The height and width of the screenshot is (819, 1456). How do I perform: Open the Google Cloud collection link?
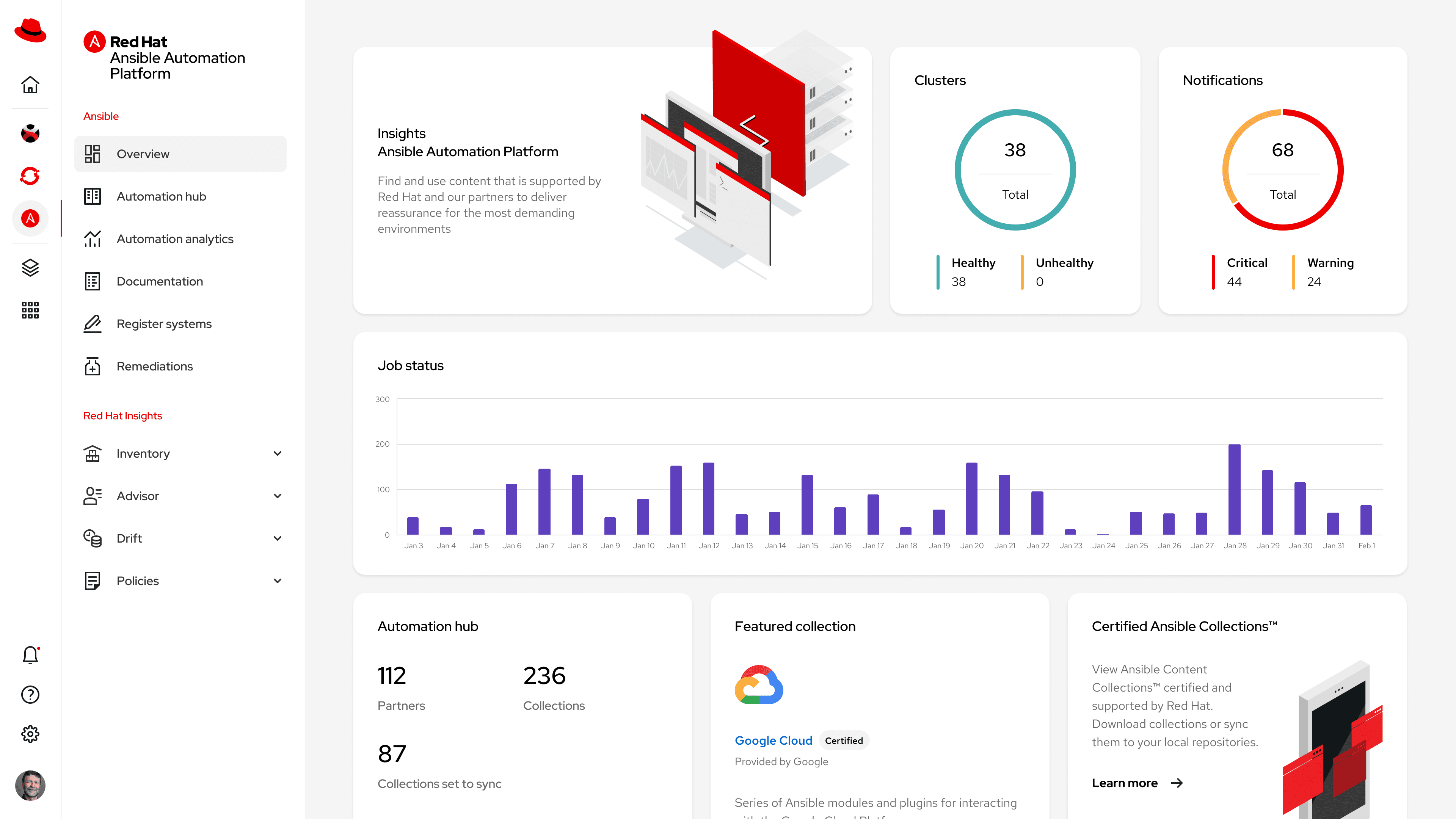[773, 741]
